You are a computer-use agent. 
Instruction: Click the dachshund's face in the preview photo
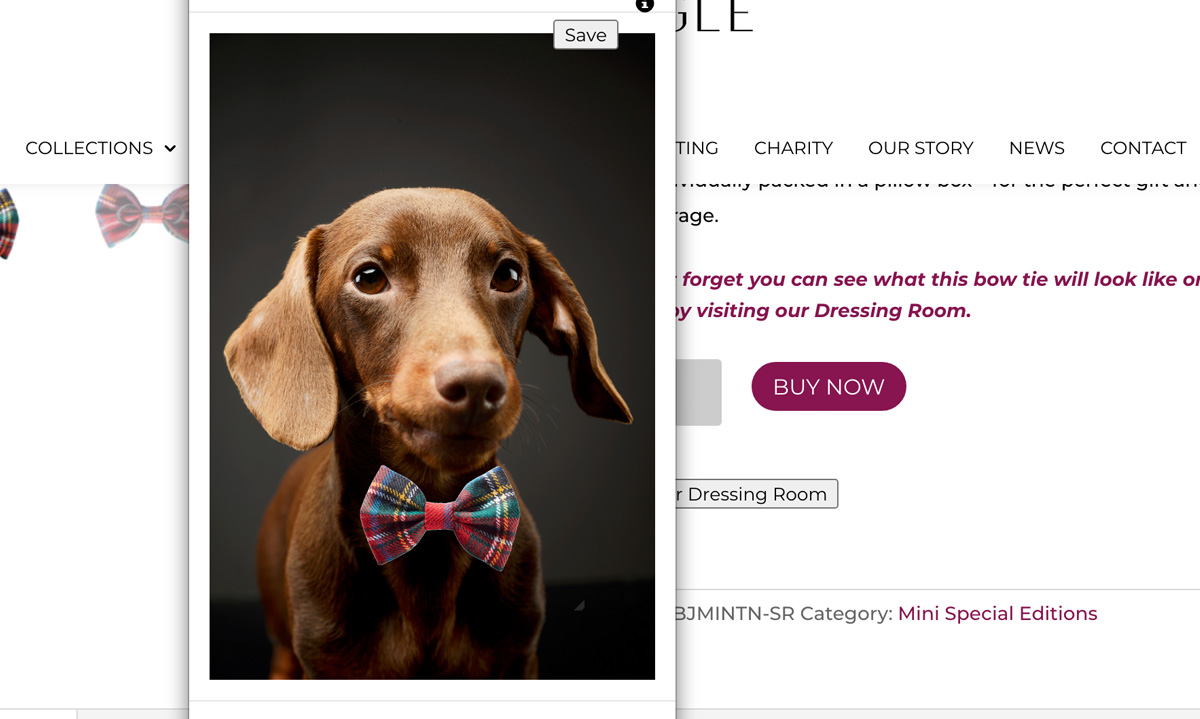(430, 300)
